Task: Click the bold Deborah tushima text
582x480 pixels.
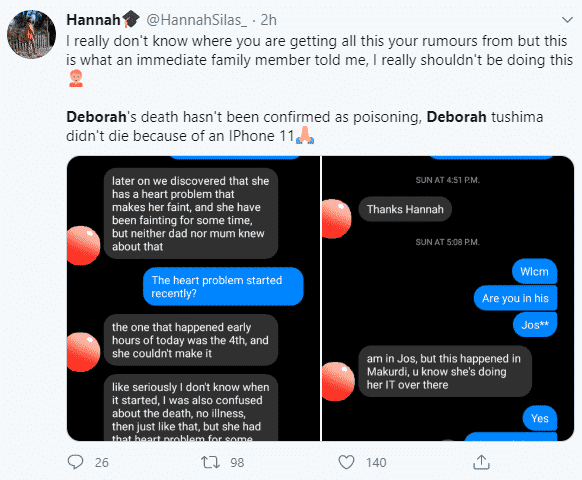Action: 485,117
